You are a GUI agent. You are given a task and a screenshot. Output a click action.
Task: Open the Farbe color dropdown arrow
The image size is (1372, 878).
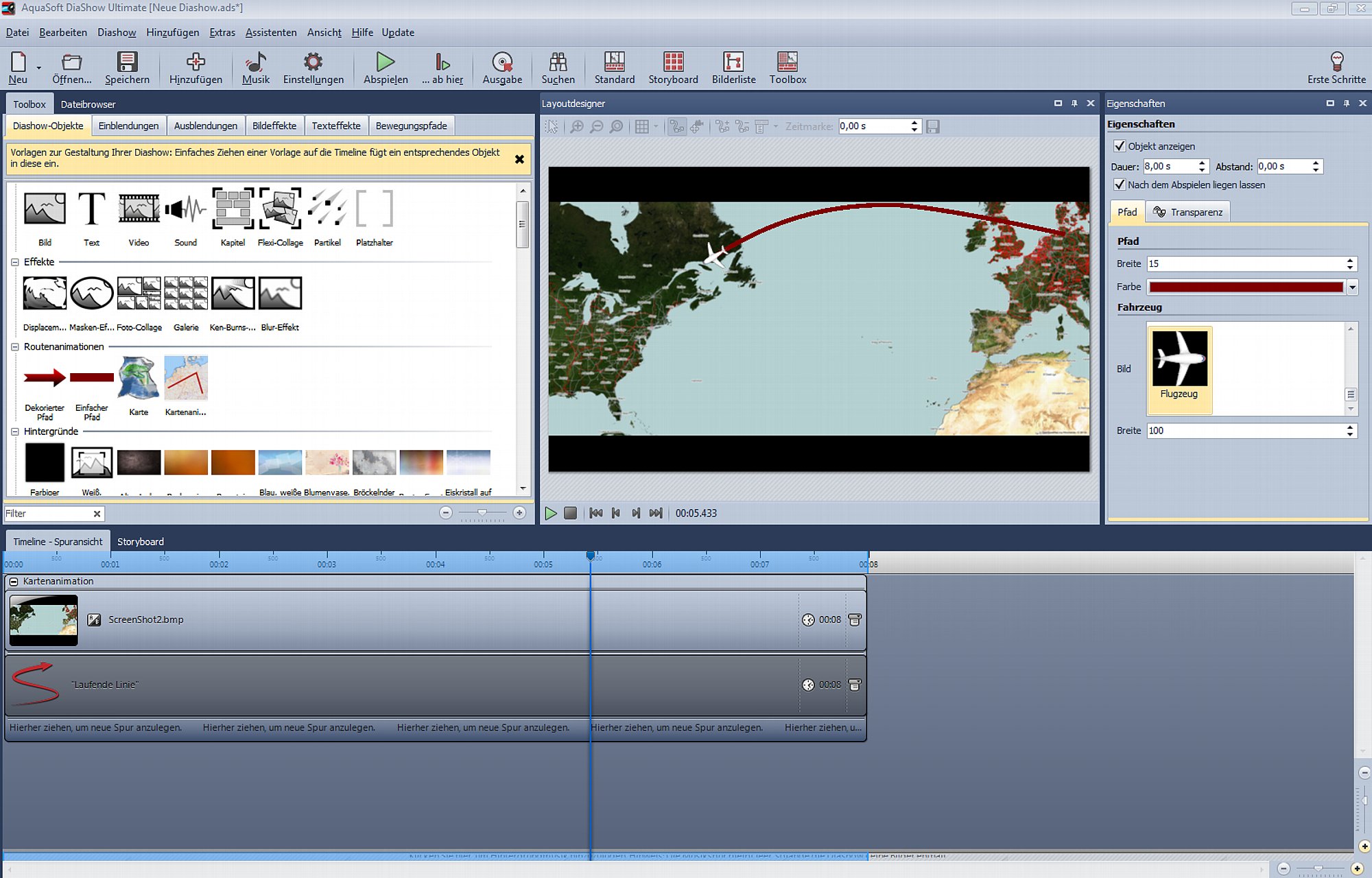click(1352, 287)
